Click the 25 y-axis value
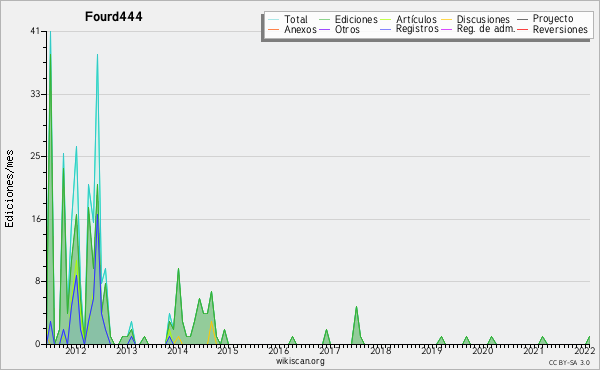 [x=35, y=156]
